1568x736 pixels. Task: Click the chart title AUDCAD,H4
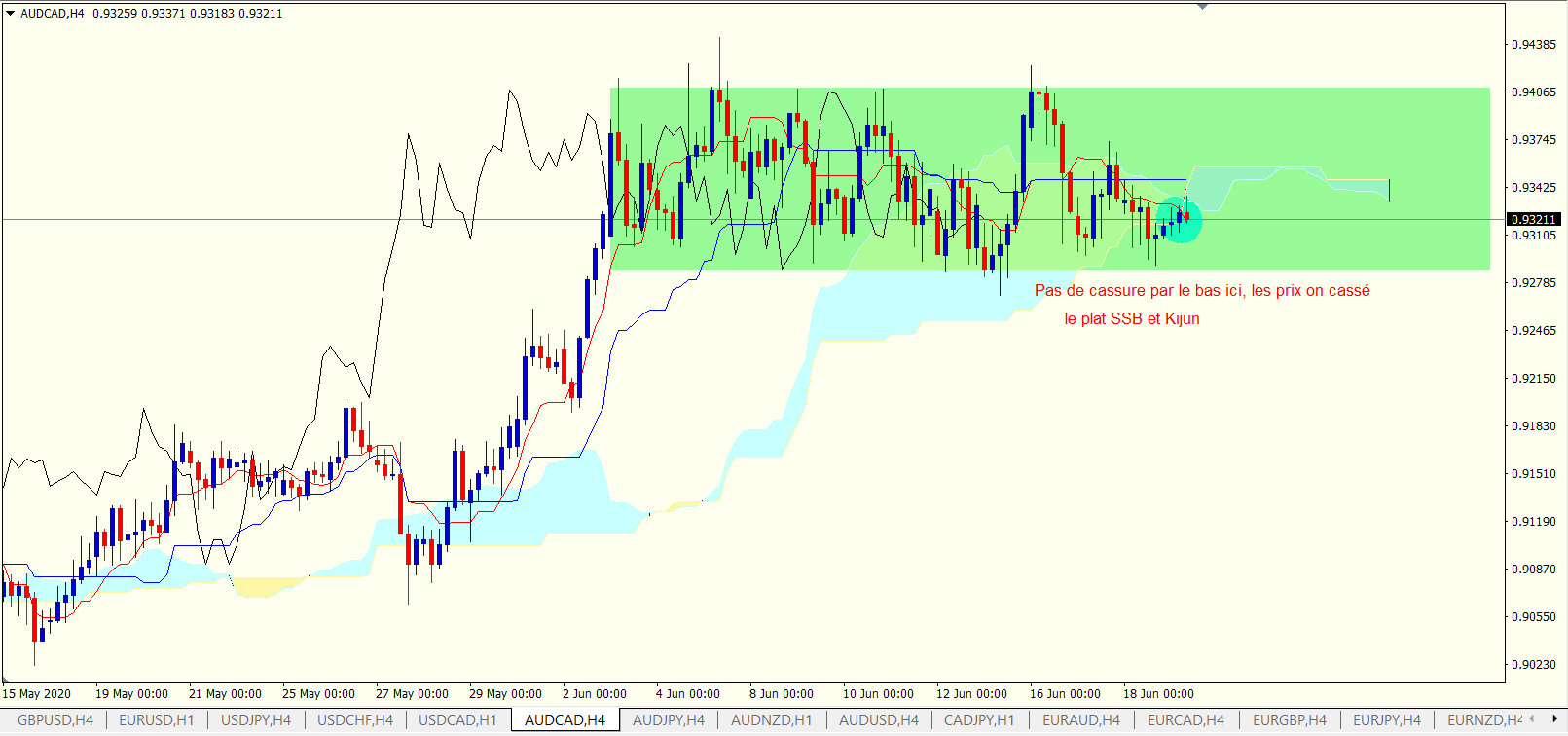pyautogui.click(x=53, y=14)
